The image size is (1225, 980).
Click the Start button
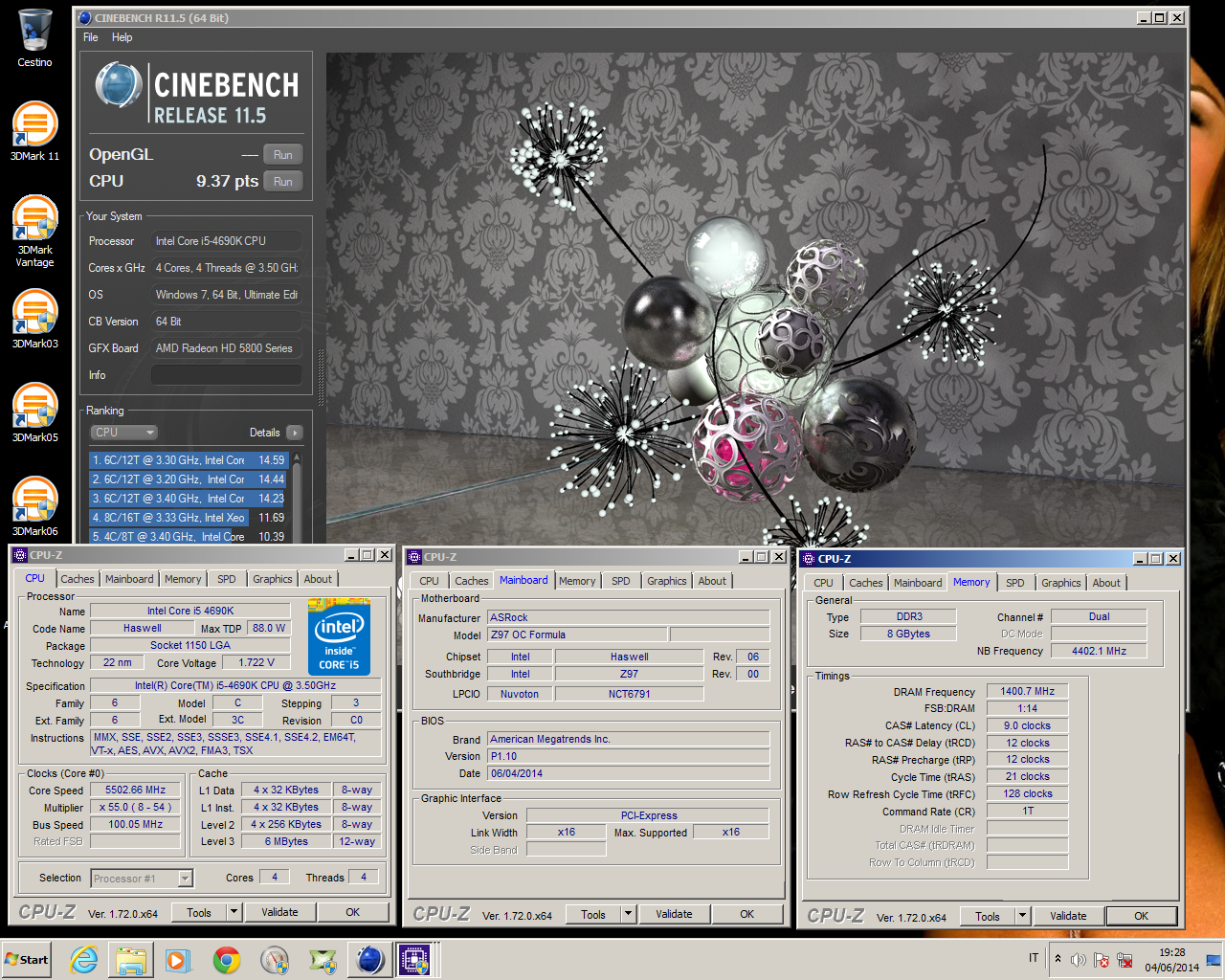pos(27,960)
